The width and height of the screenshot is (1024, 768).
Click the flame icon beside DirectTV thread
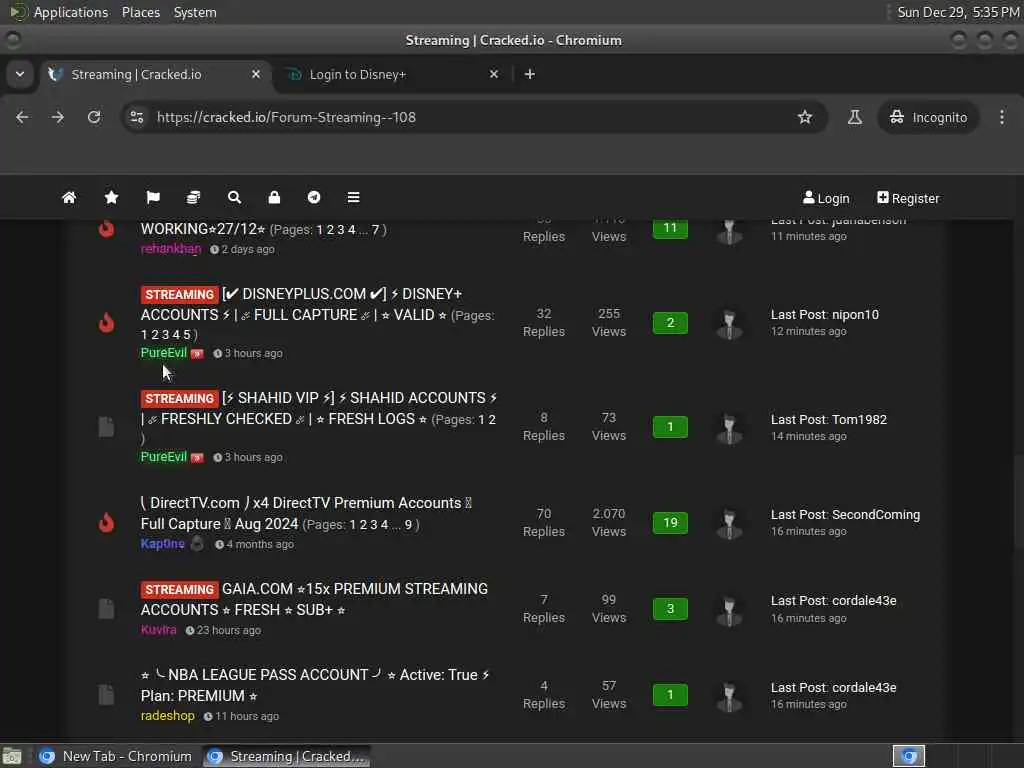click(106, 522)
